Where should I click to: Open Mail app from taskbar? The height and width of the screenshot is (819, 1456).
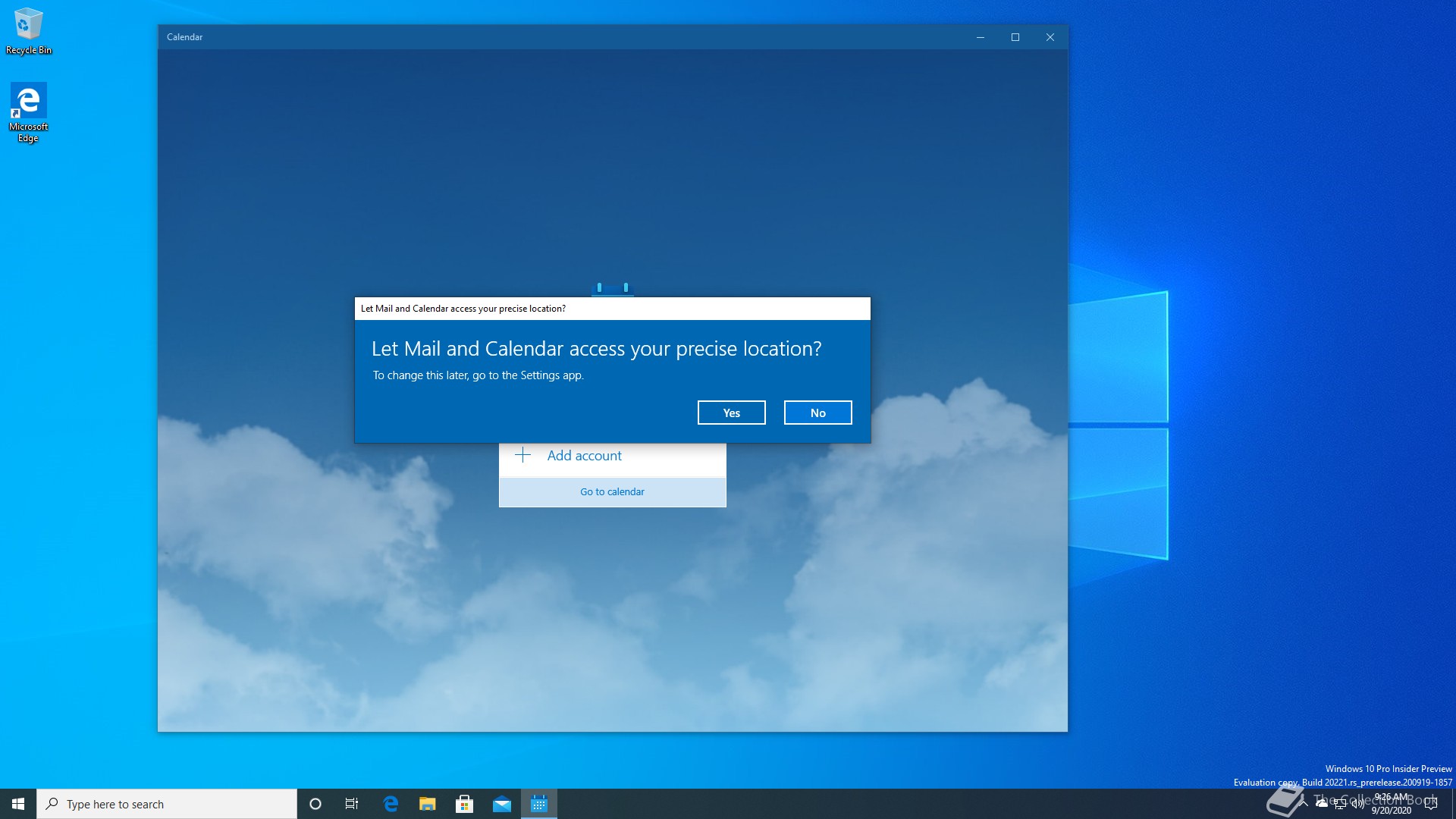click(502, 804)
